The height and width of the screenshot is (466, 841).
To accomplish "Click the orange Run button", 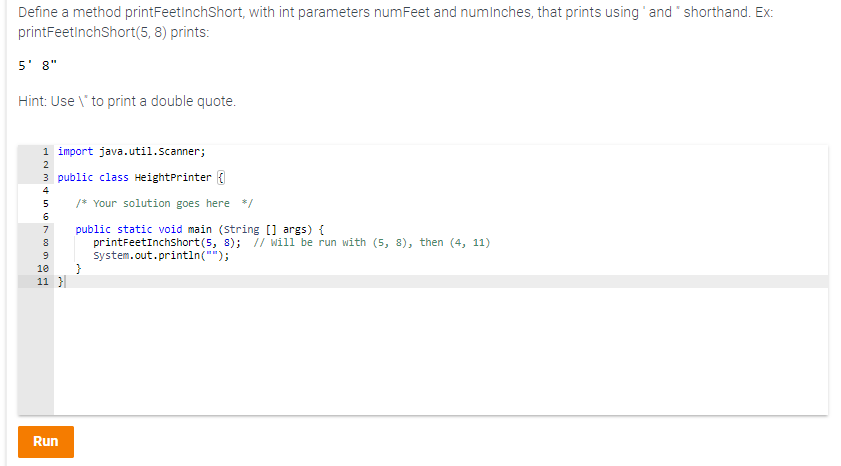I will [x=46, y=441].
